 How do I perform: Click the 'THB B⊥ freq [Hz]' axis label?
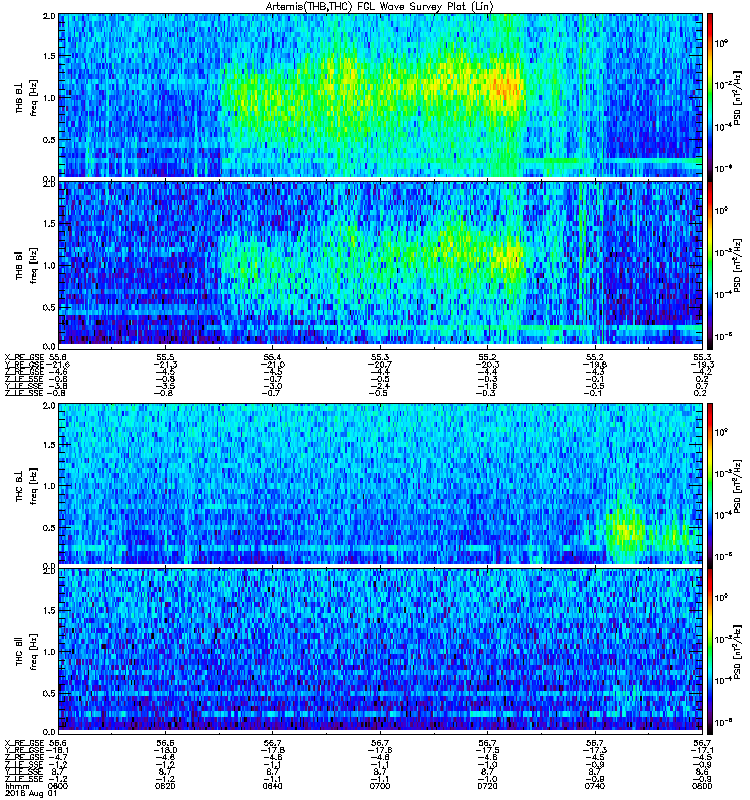click(x=26, y=98)
